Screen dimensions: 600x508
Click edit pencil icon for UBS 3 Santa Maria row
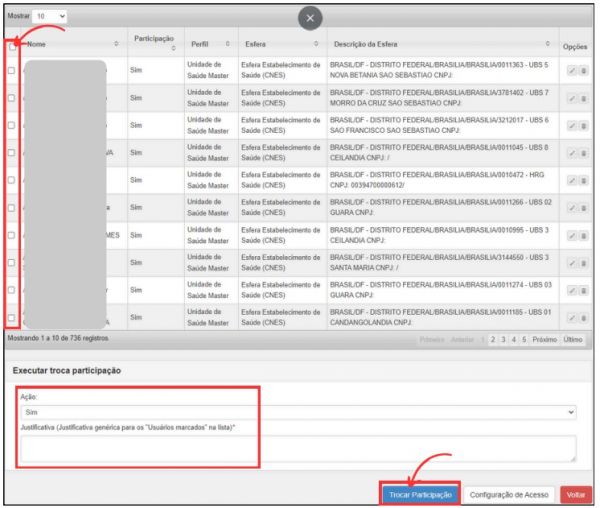coord(570,263)
